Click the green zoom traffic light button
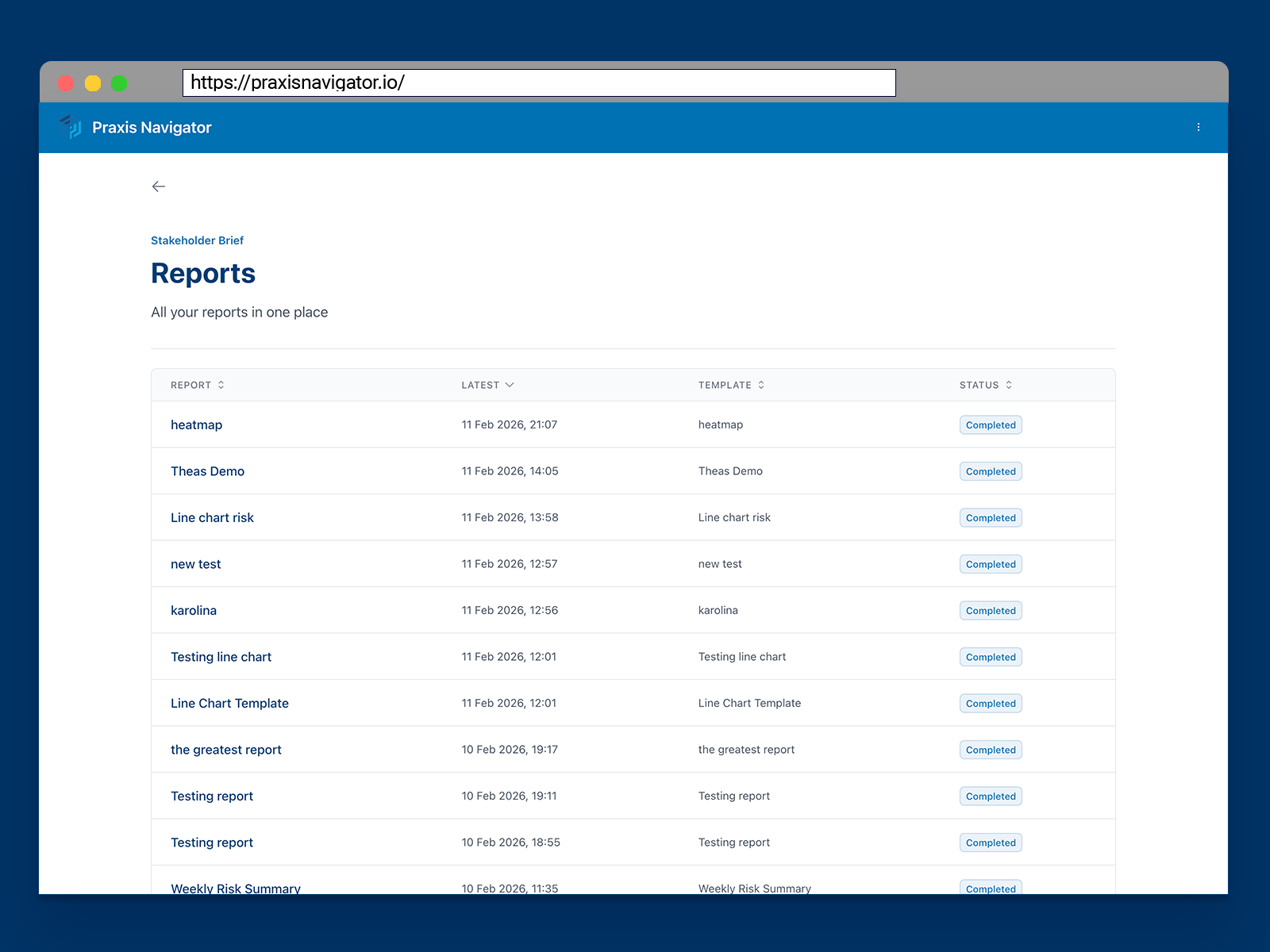This screenshot has width=1270, height=952. (119, 83)
